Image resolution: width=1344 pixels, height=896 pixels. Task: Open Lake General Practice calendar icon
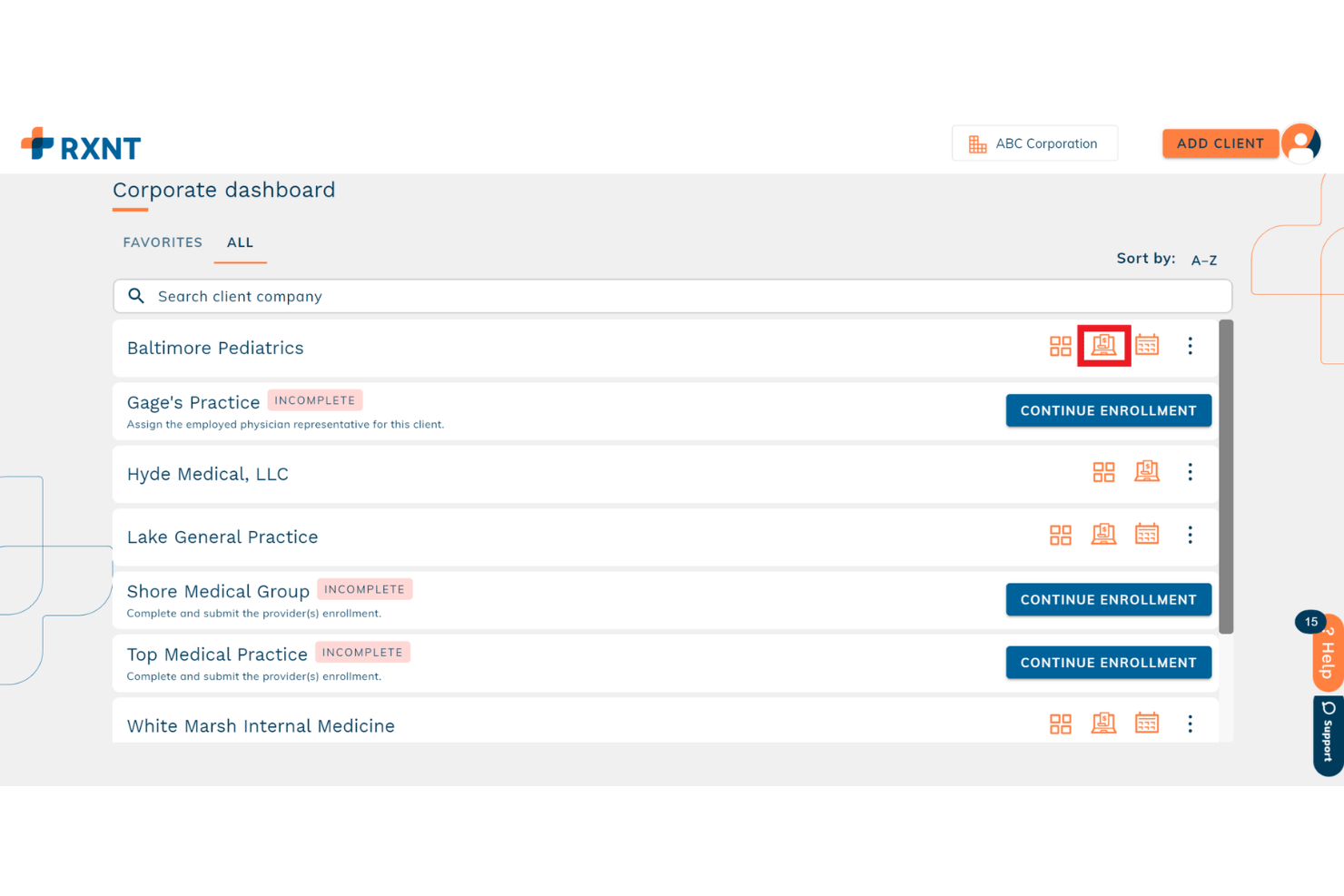pyautogui.click(x=1147, y=534)
